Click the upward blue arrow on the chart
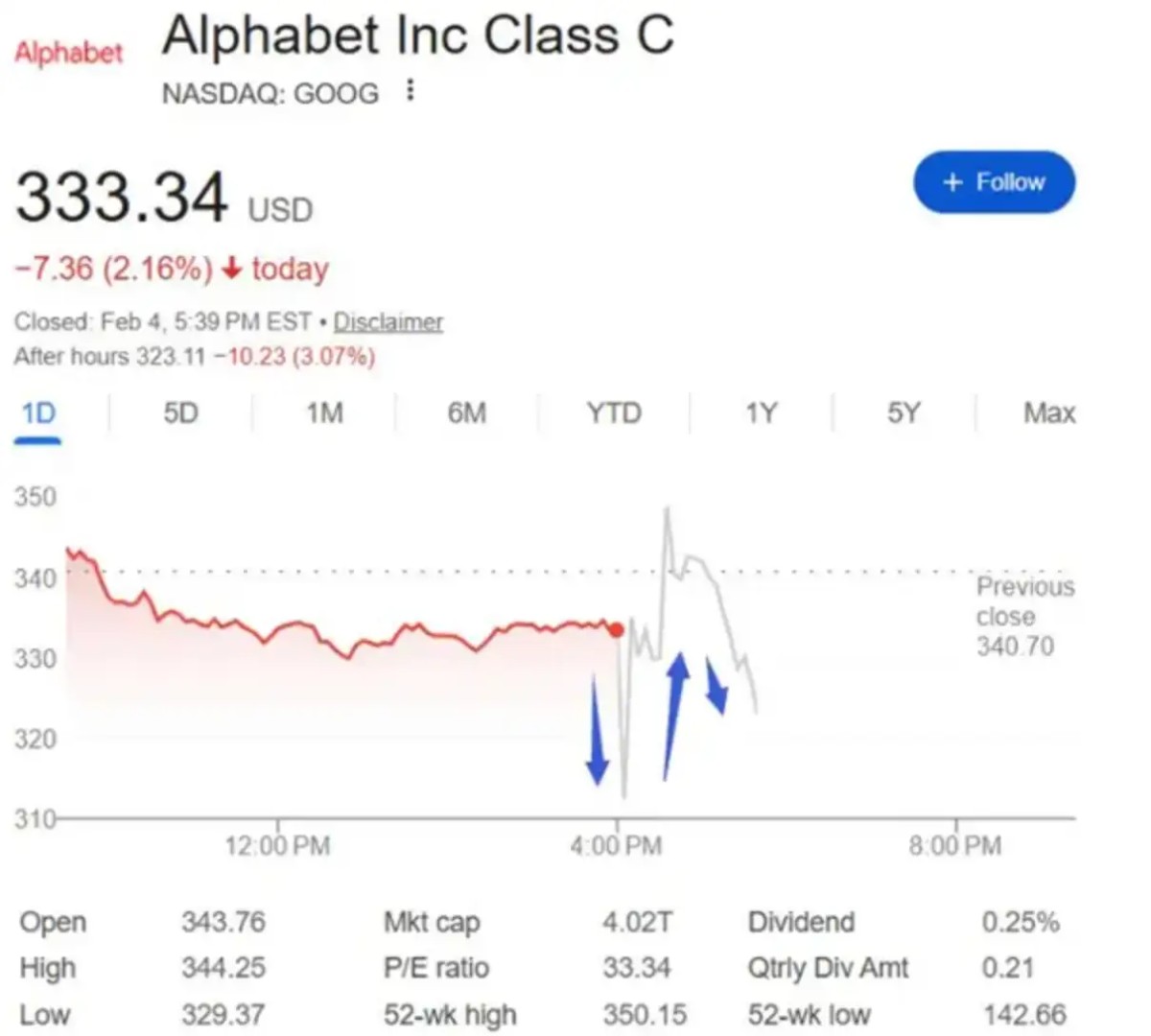The image size is (1151, 1036). pos(677,715)
